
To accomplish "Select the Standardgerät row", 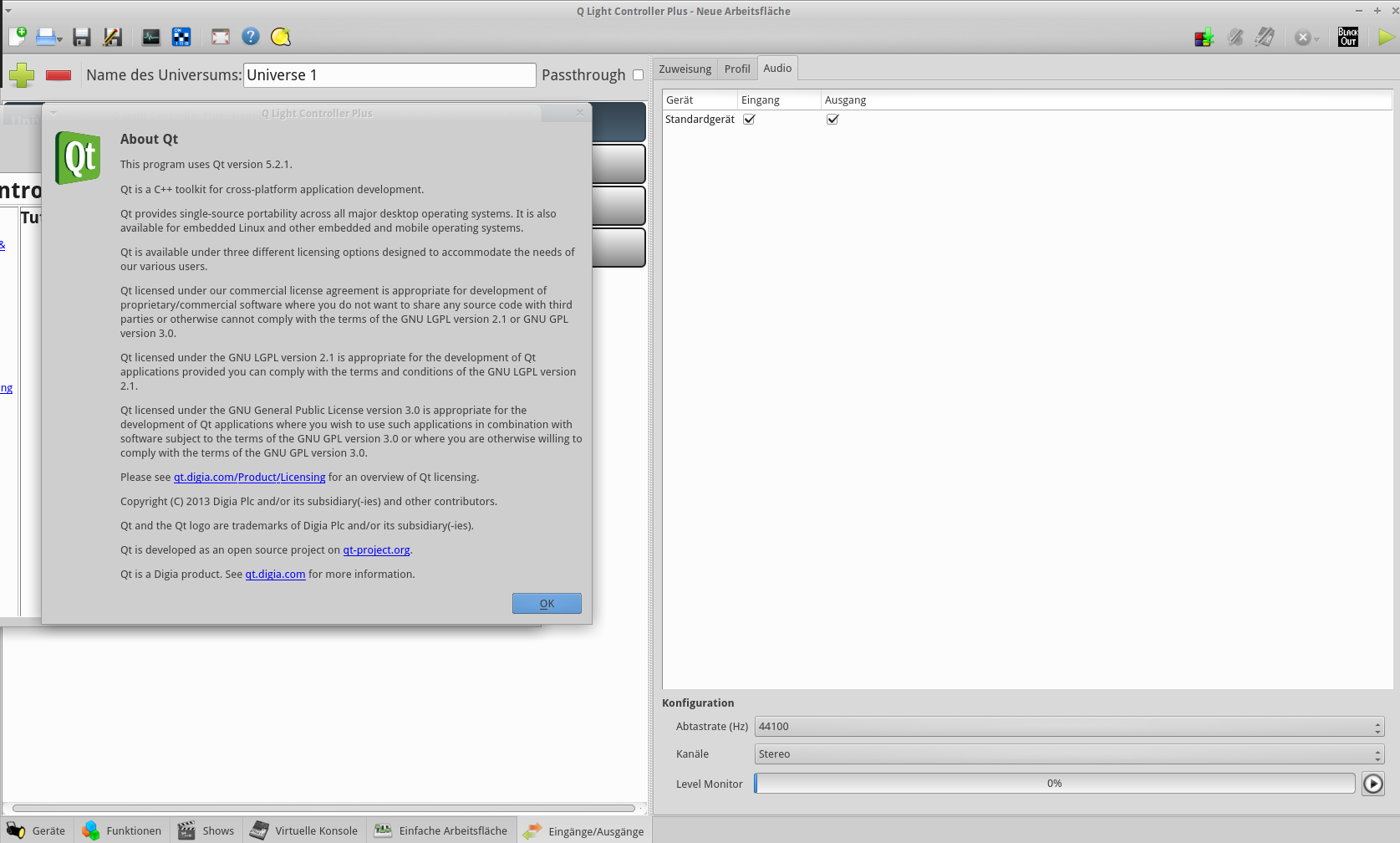I will coord(1027,120).
